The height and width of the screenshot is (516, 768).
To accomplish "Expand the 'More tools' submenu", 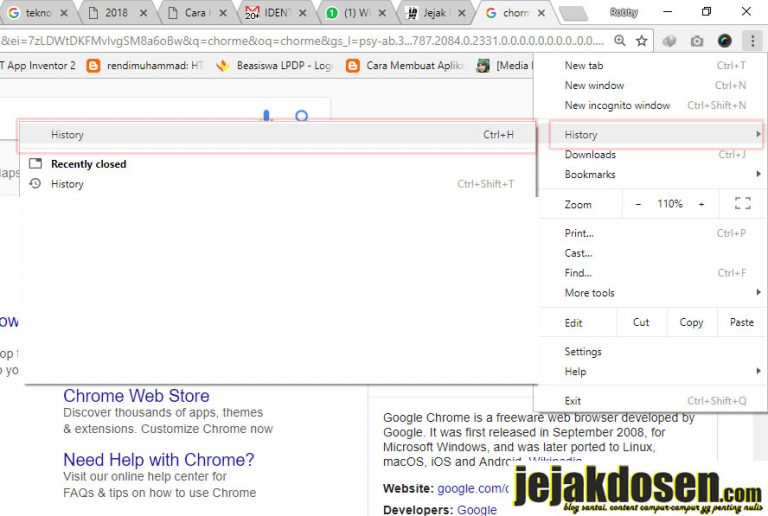I will (x=650, y=293).
